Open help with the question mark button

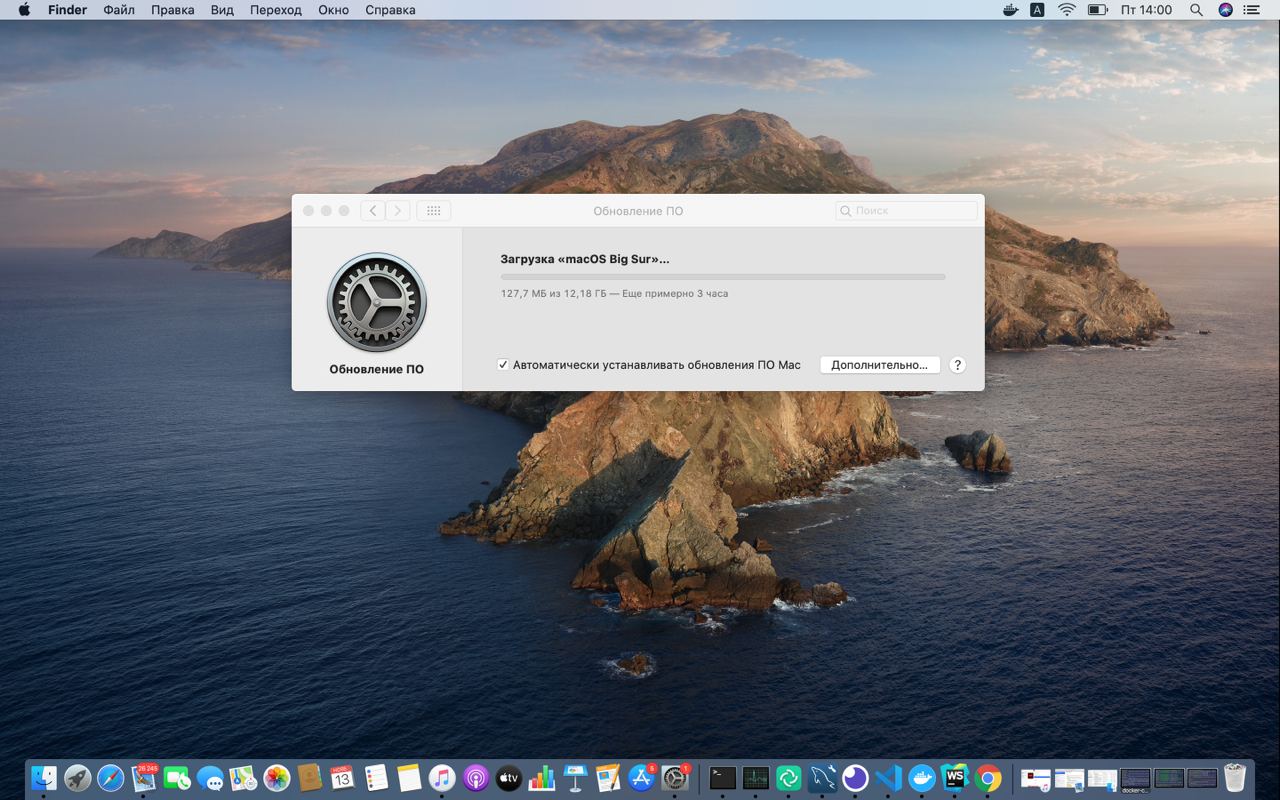pyautogui.click(x=957, y=365)
